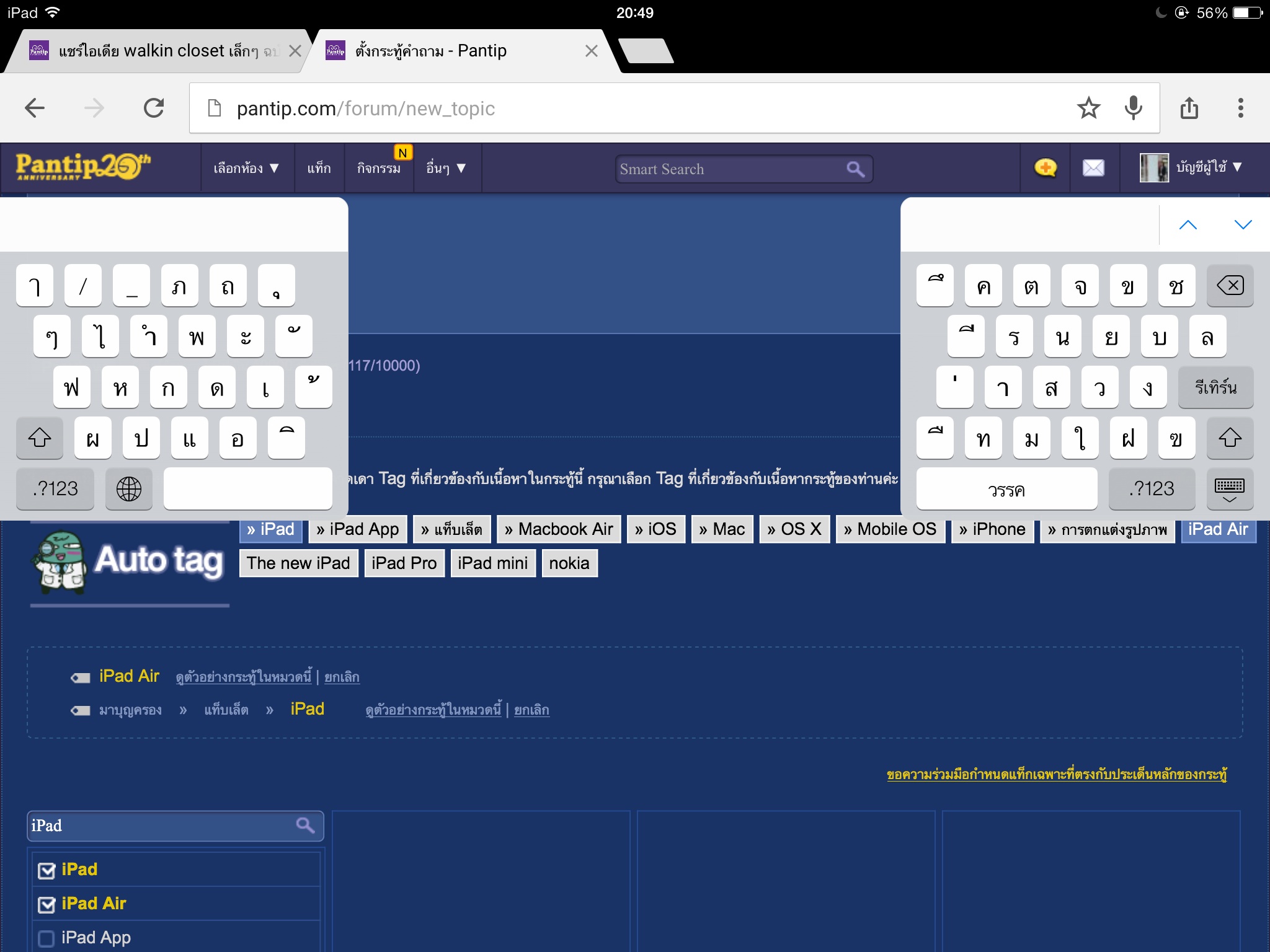The height and width of the screenshot is (952, 1270).
Task: Tap the left .?123 key
Action: pyautogui.click(x=55, y=489)
